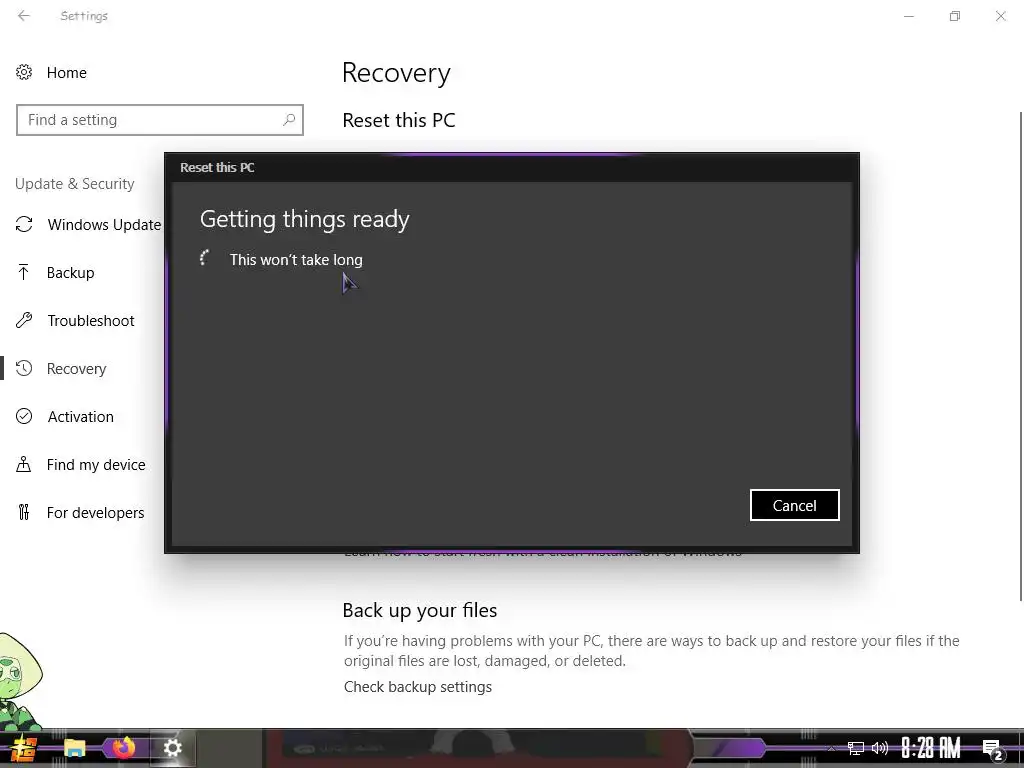The width and height of the screenshot is (1024, 768).
Task: Click the Home label in sidebar
Action: (x=67, y=72)
